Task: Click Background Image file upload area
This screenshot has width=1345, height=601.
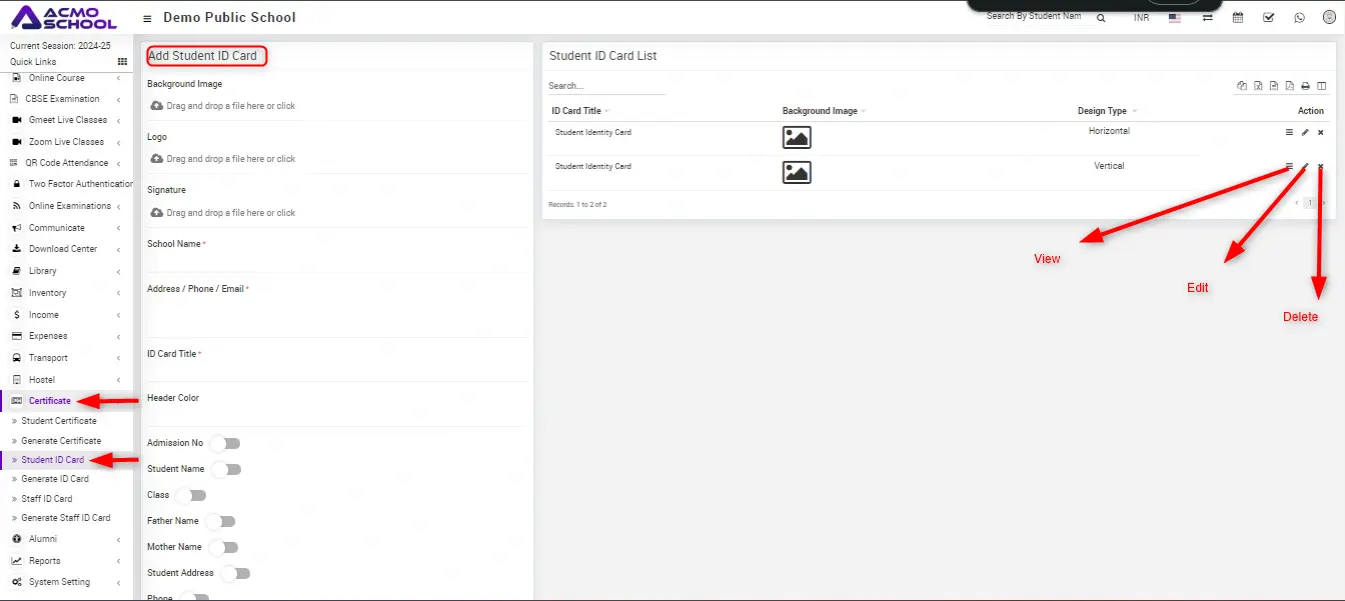Action: pyautogui.click(x=230, y=106)
